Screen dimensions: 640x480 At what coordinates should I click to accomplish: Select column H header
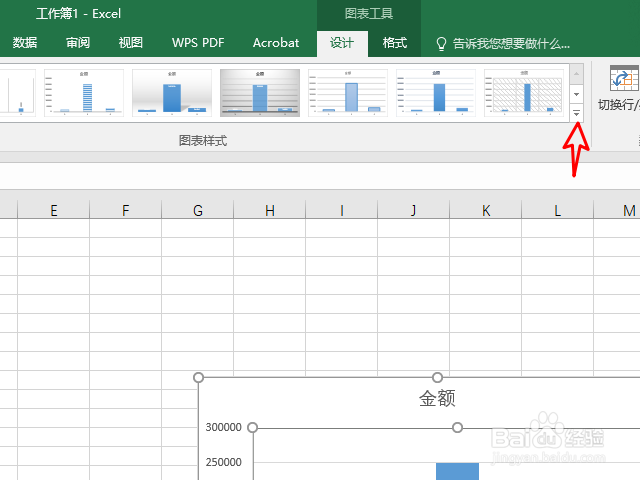(x=269, y=210)
